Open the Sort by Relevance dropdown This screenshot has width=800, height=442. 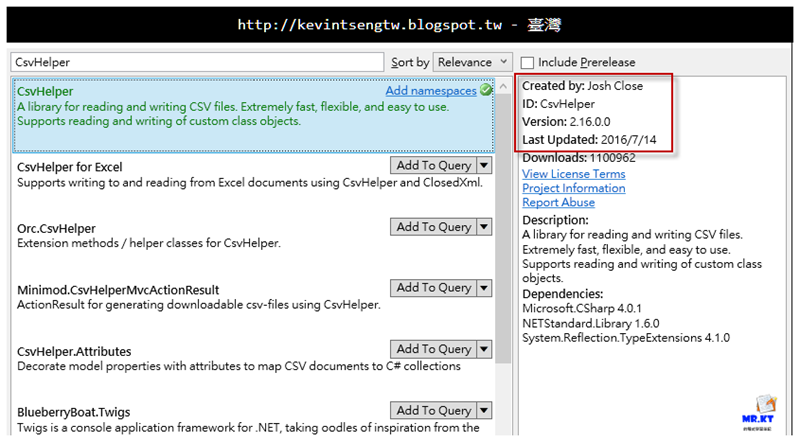(472, 62)
